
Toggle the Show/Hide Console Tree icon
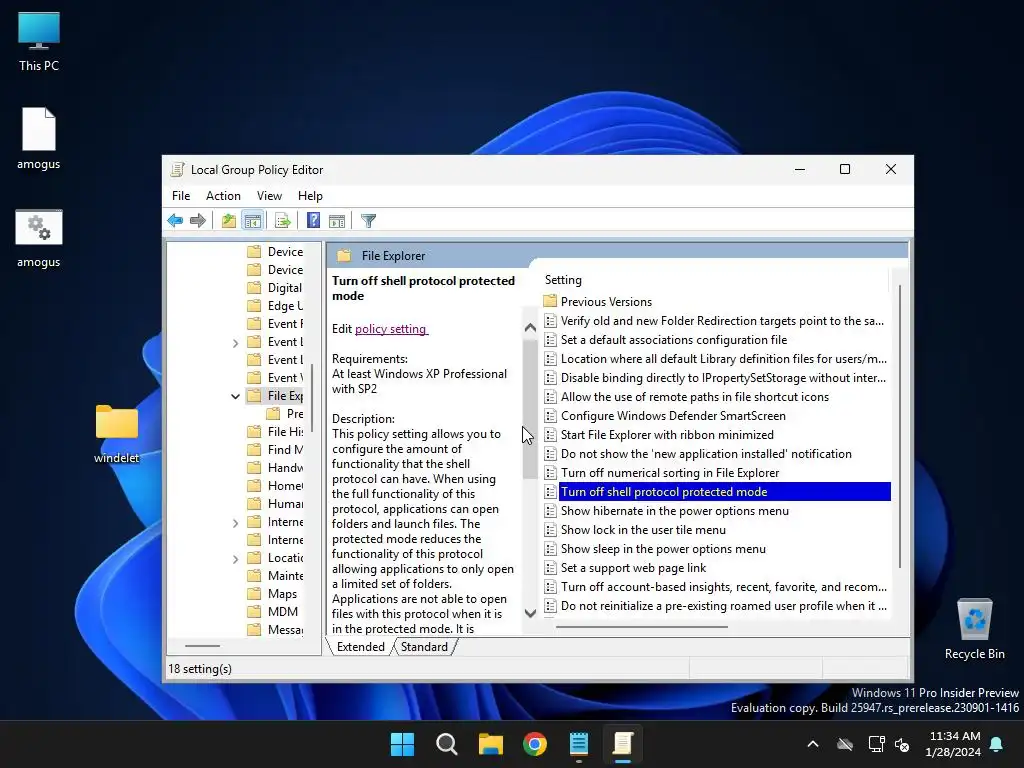[252, 221]
